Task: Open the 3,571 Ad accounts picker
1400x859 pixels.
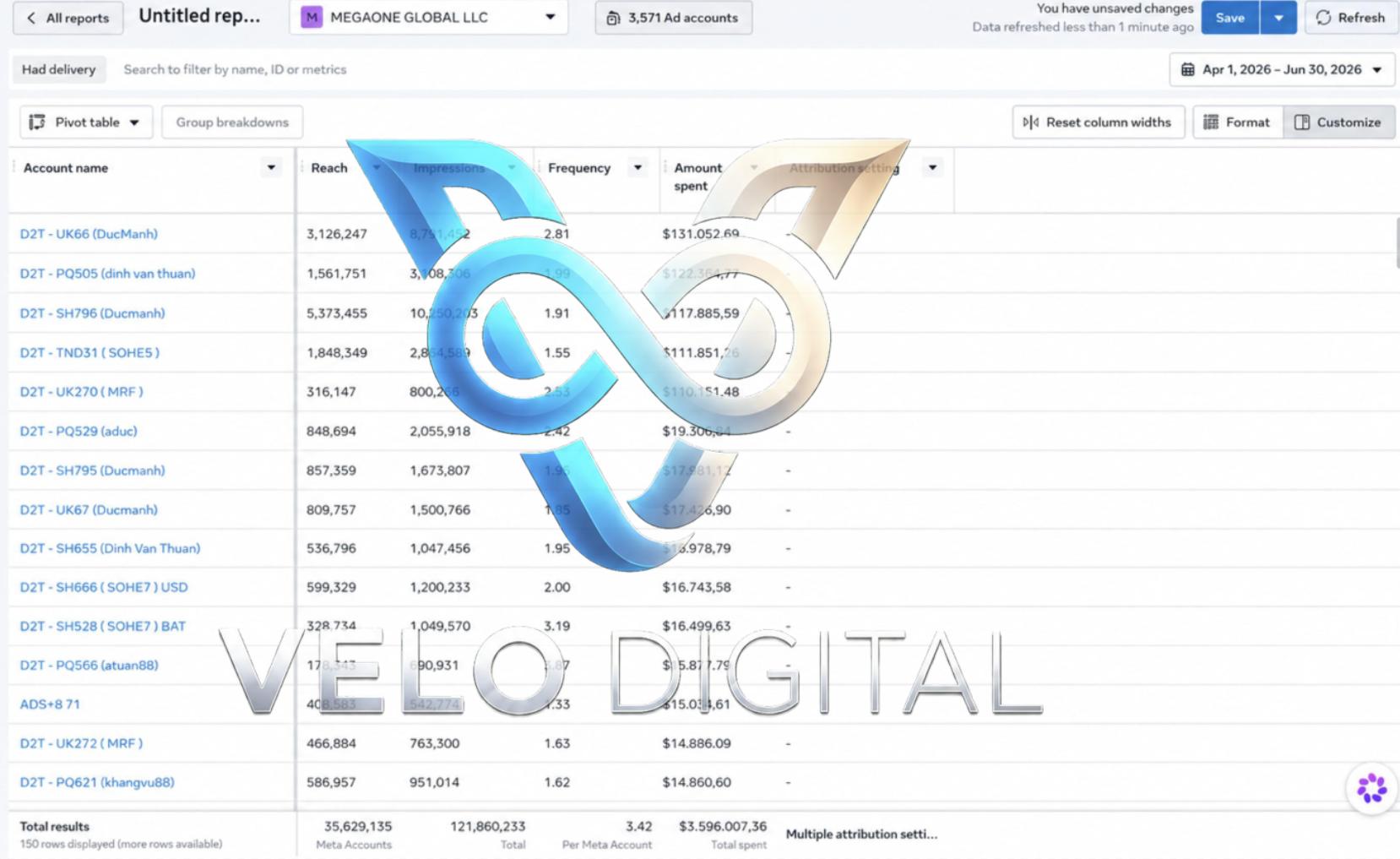Action: [x=674, y=18]
